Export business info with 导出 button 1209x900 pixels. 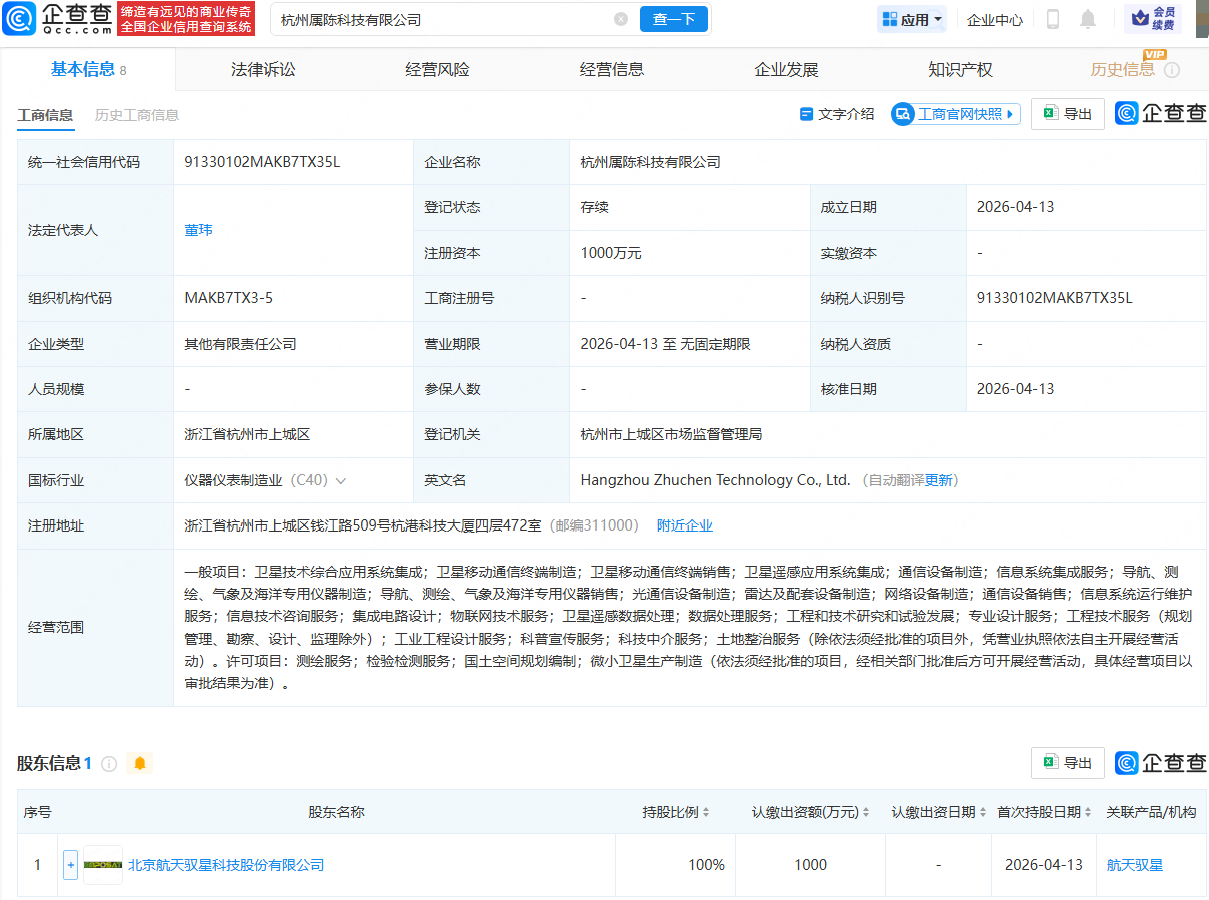click(x=1068, y=114)
